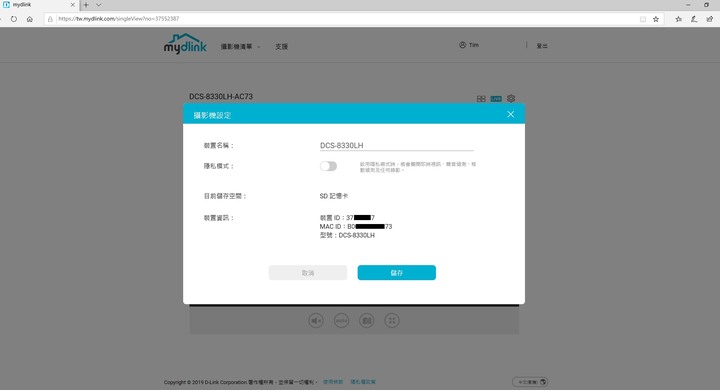
Task: Click the mydlink logo
Action: tap(185, 44)
